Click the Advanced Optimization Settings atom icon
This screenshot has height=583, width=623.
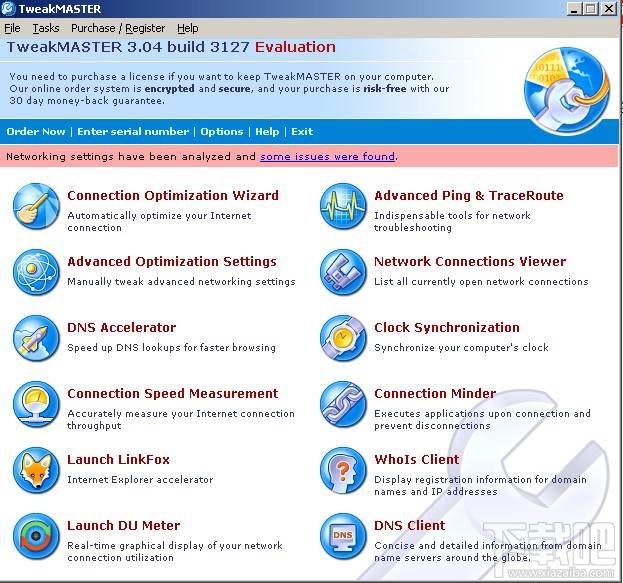tap(36, 272)
